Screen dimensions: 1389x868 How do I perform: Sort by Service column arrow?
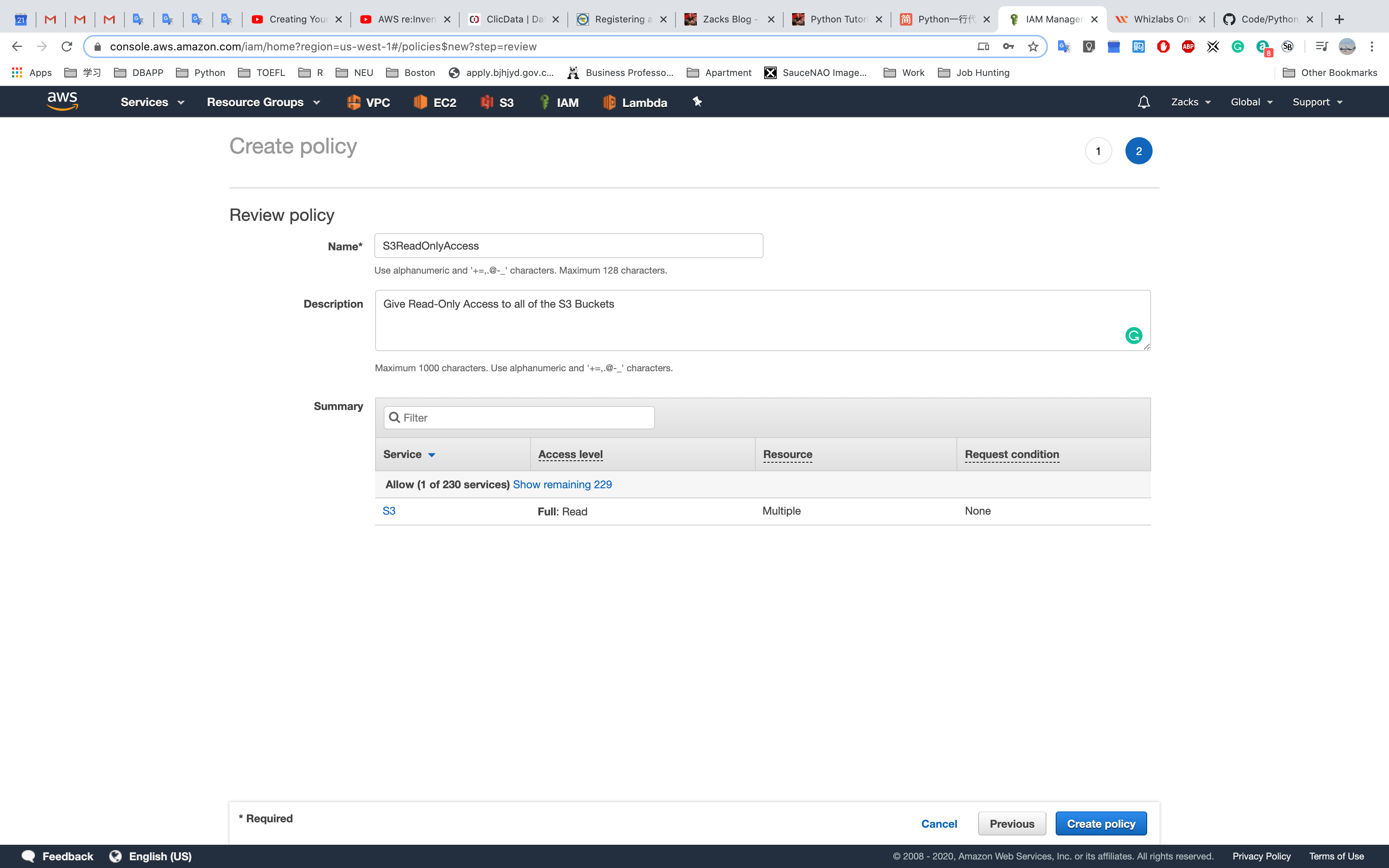pos(432,455)
